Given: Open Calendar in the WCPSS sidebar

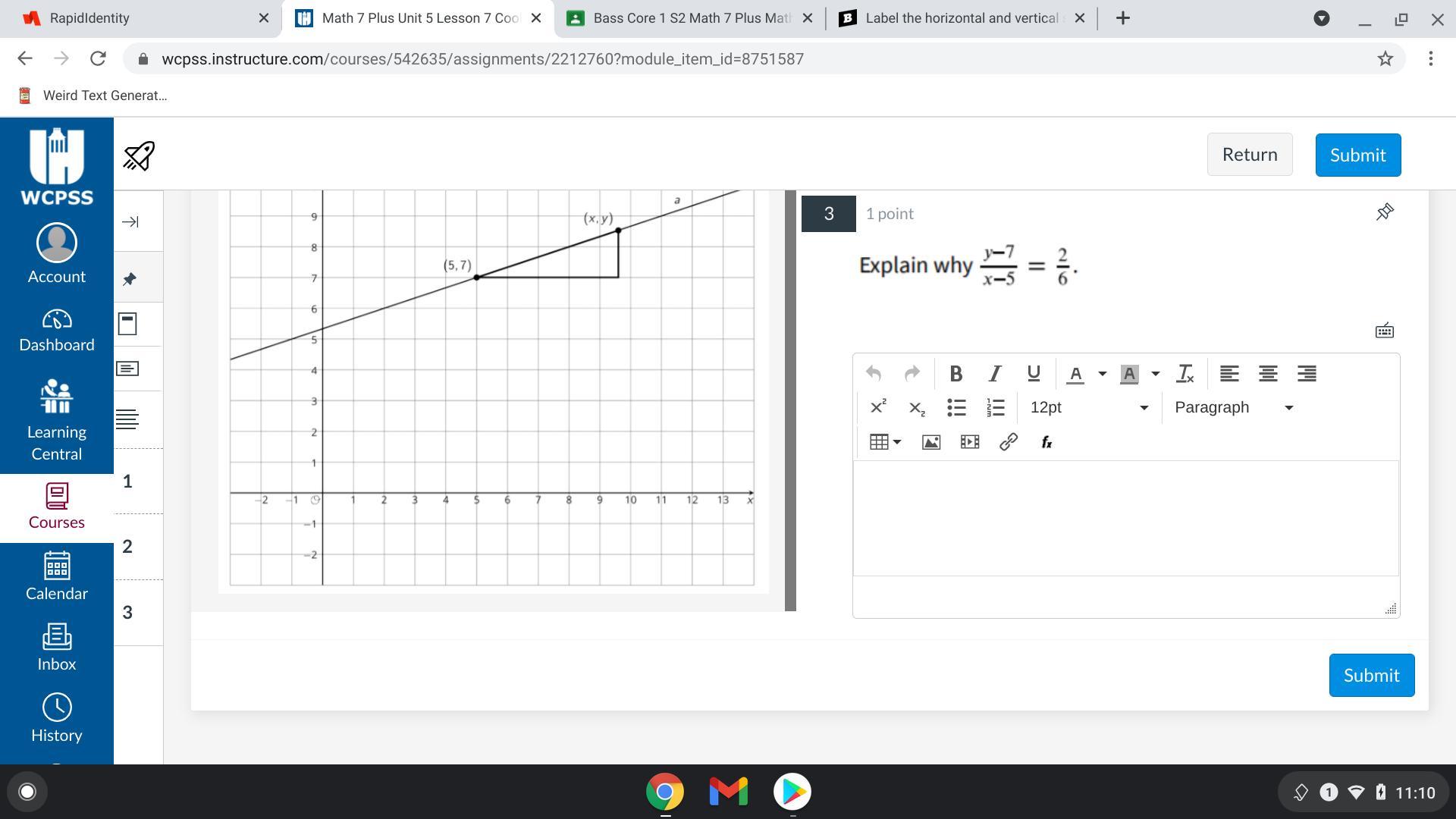Looking at the screenshot, I should click(57, 576).
